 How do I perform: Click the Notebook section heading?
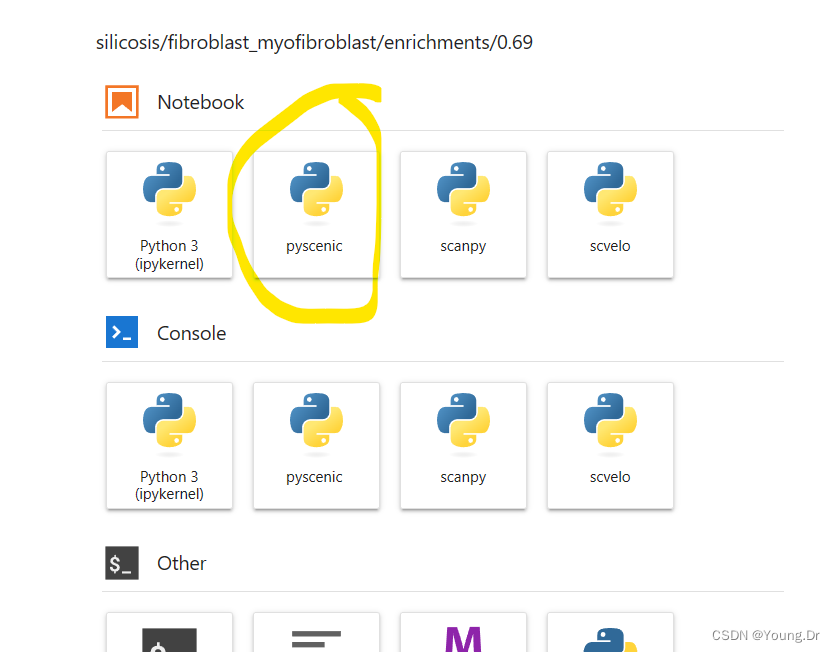click(x=201, y=102)
